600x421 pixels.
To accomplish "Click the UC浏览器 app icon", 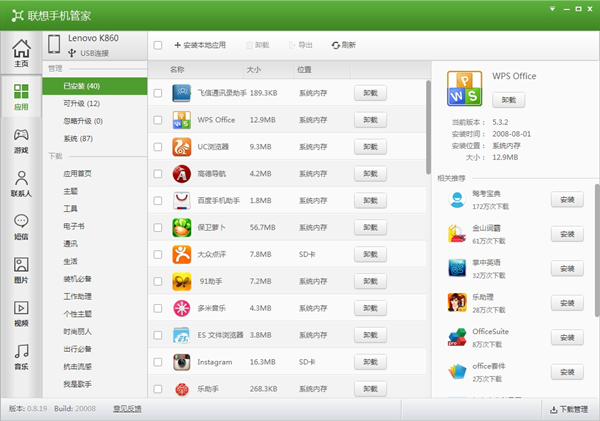I will click(181, 147).
